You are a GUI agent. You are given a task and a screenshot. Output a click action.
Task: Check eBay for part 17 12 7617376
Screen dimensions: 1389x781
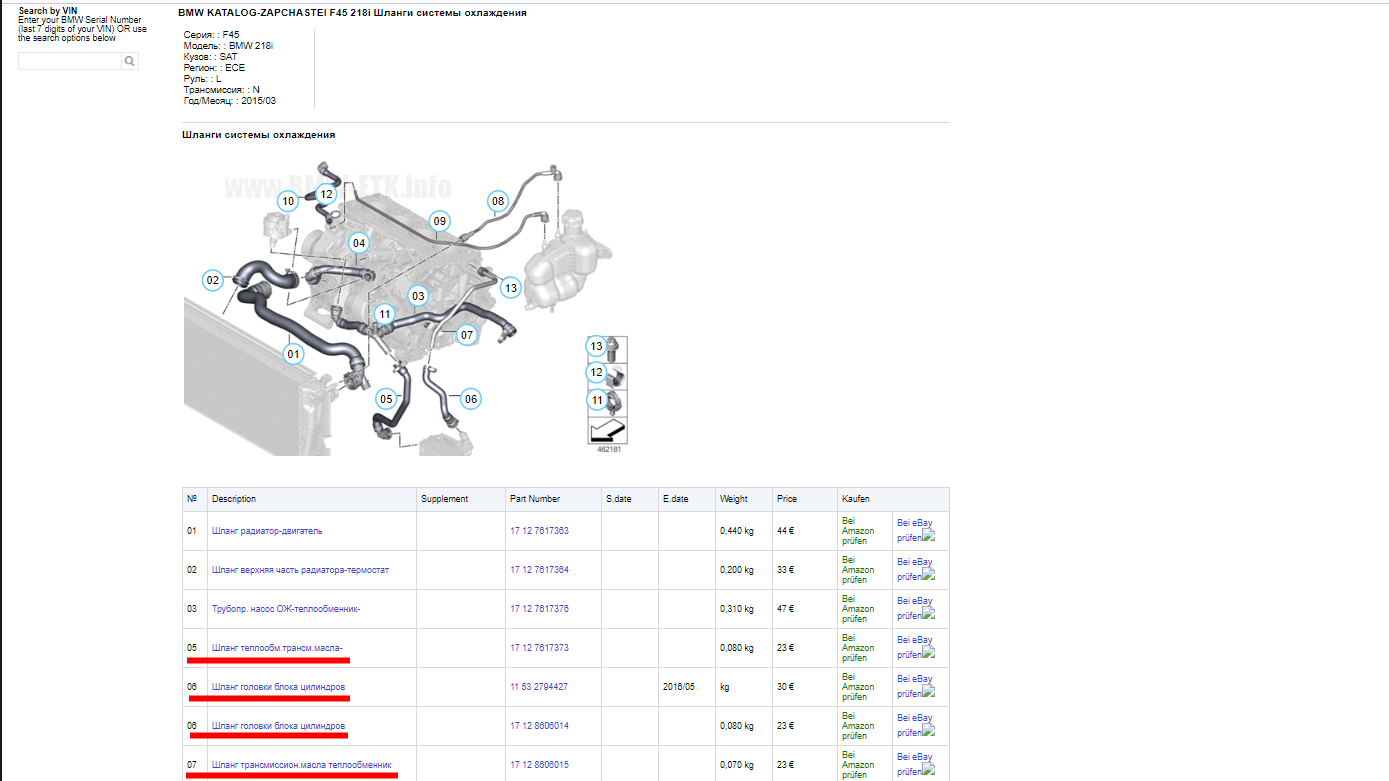pyautogui.click(x=915, y=608)
